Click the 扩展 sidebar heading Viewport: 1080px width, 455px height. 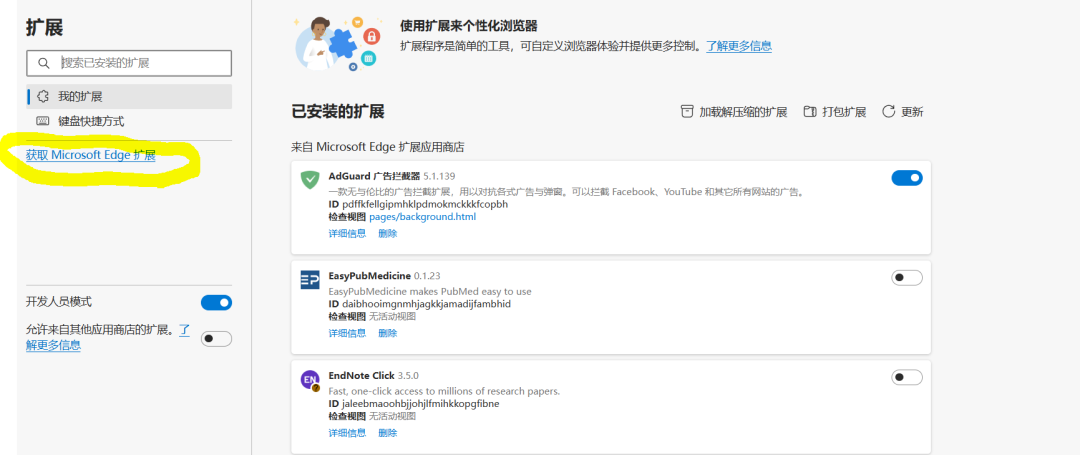45,27
